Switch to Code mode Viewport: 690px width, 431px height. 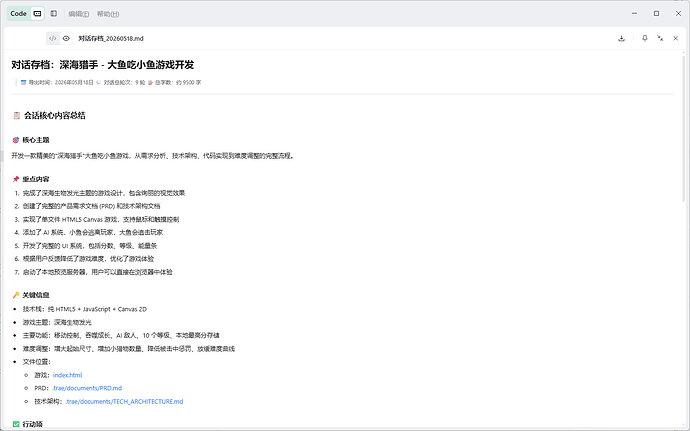coord(18,14)
